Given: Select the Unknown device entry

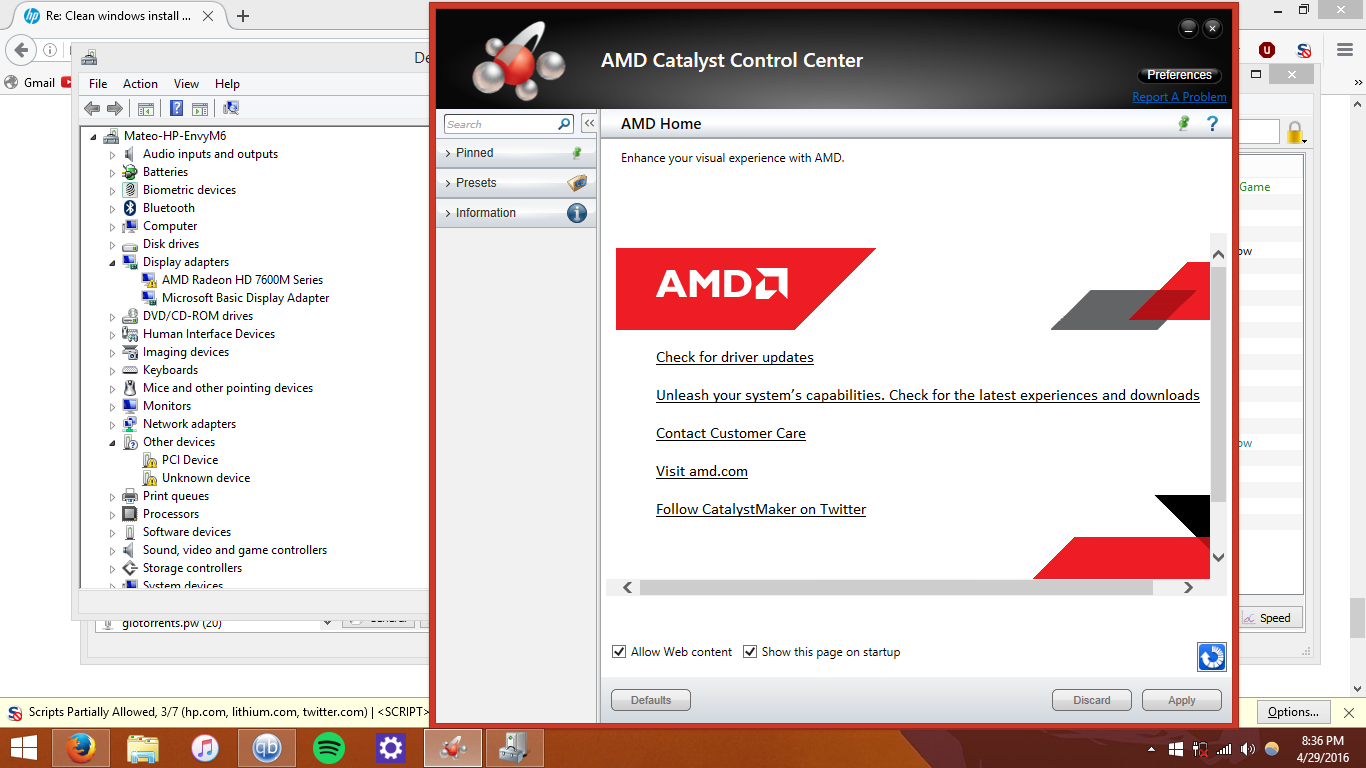Looking at the screenshot, I should (x=206, y=478).
